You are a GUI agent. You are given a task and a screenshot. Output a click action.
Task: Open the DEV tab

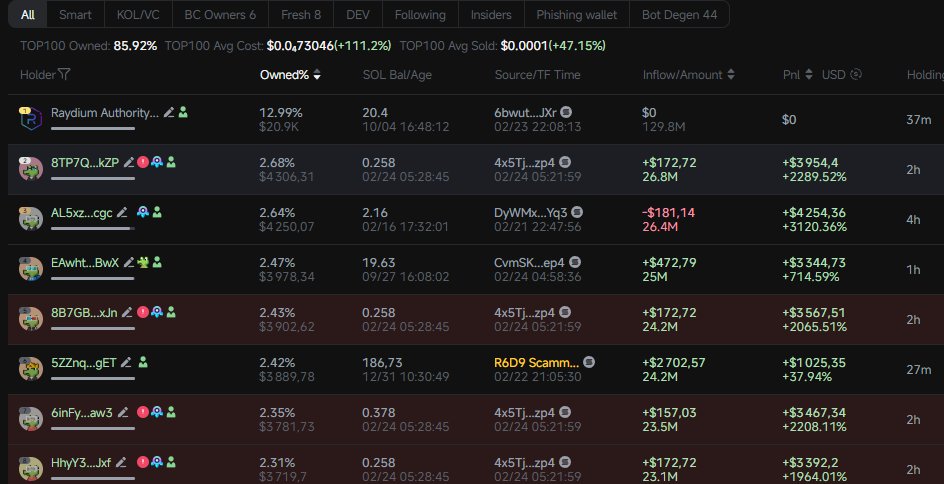(358, 14)
